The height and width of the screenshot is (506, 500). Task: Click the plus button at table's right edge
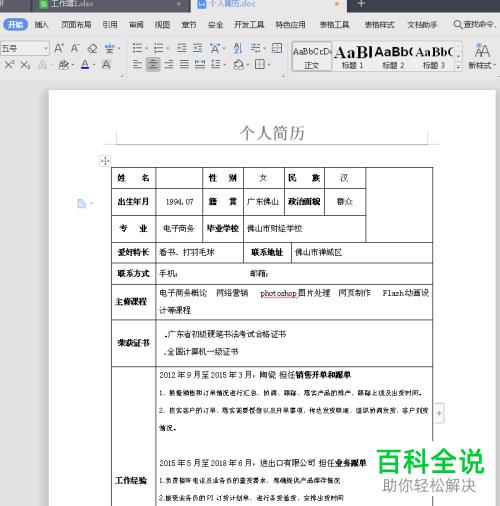(x=439, y=413)
